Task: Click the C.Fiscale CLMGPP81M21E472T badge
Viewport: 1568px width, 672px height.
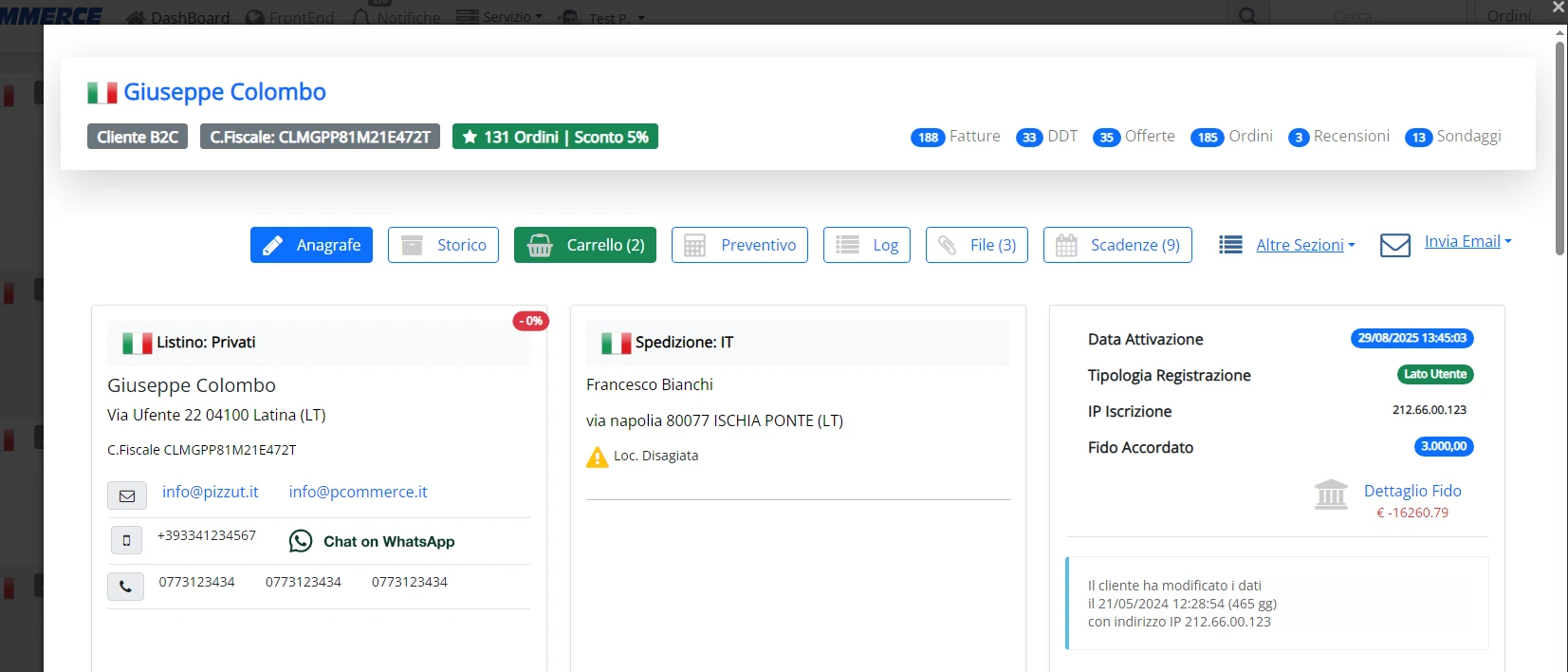Action: click(320, 137)
